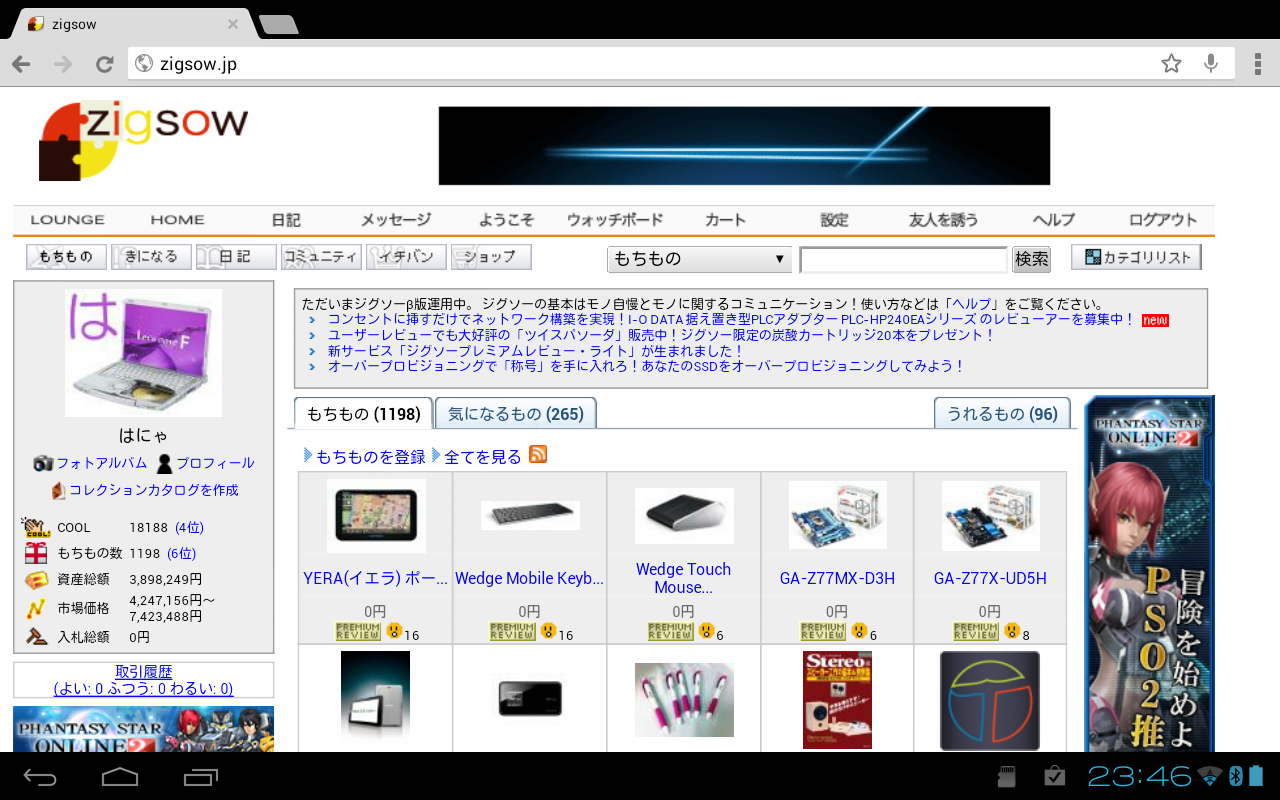The image size is (1280, 800).
Task: Open the ウォッチボード menu item
Action: click(x=615, y=220)
